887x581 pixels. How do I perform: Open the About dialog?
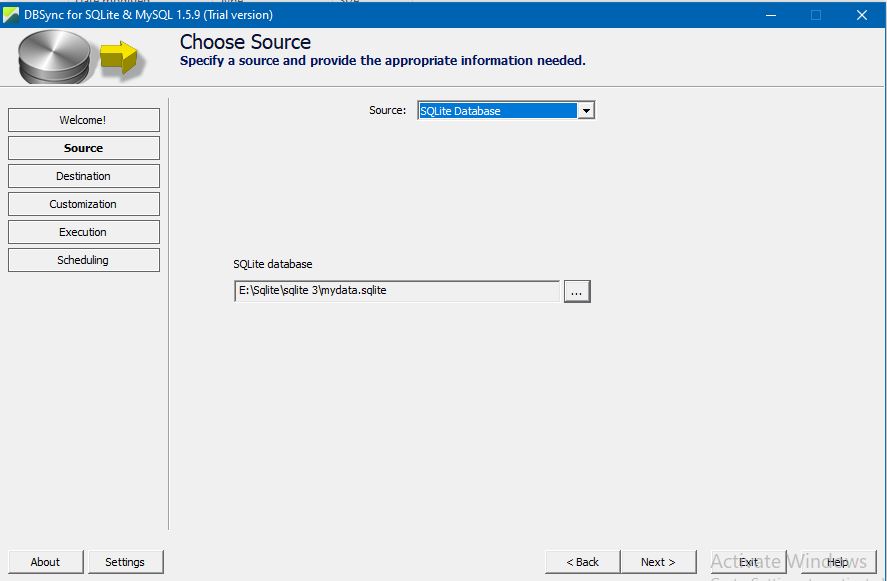pos(45,562)
